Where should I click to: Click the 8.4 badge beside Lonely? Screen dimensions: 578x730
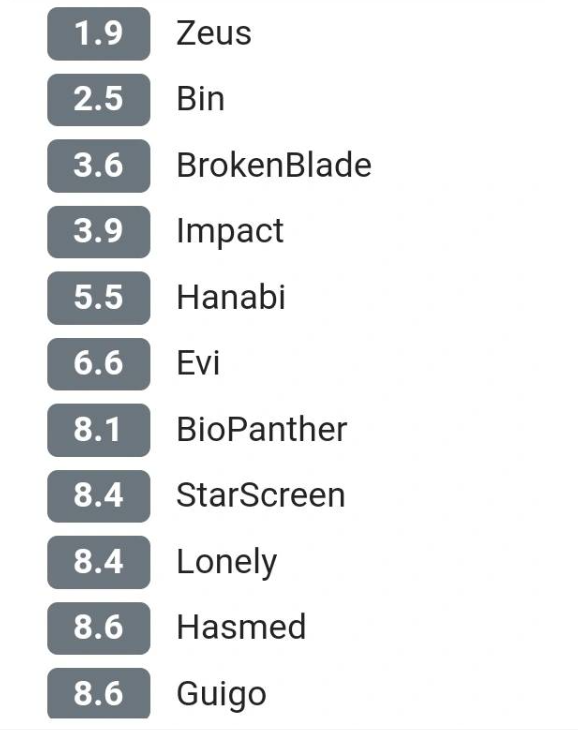tap(99, 562)
